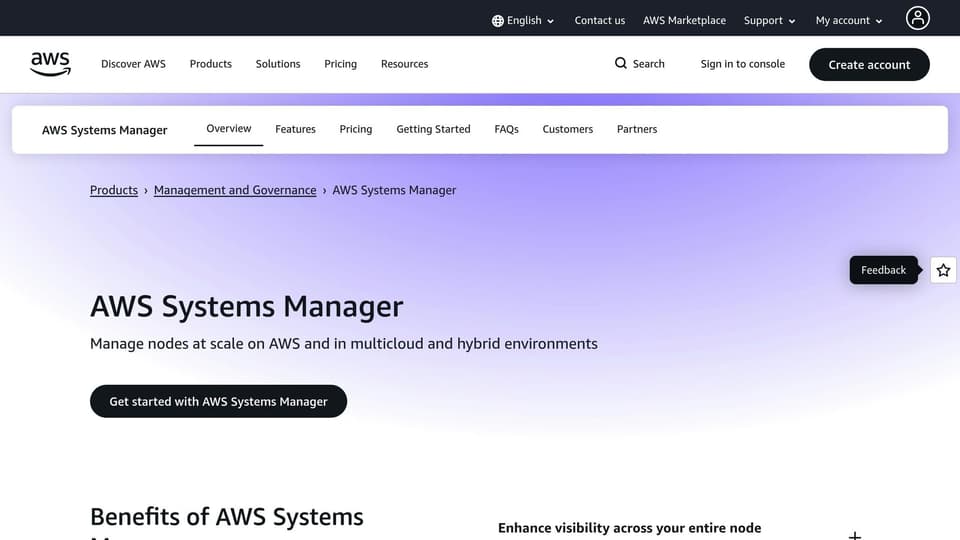Image resolution: width=960 pixels, height=540 pixels.
Task: Switch to the Getting Started tab
Action: click(x=433, y=129)
